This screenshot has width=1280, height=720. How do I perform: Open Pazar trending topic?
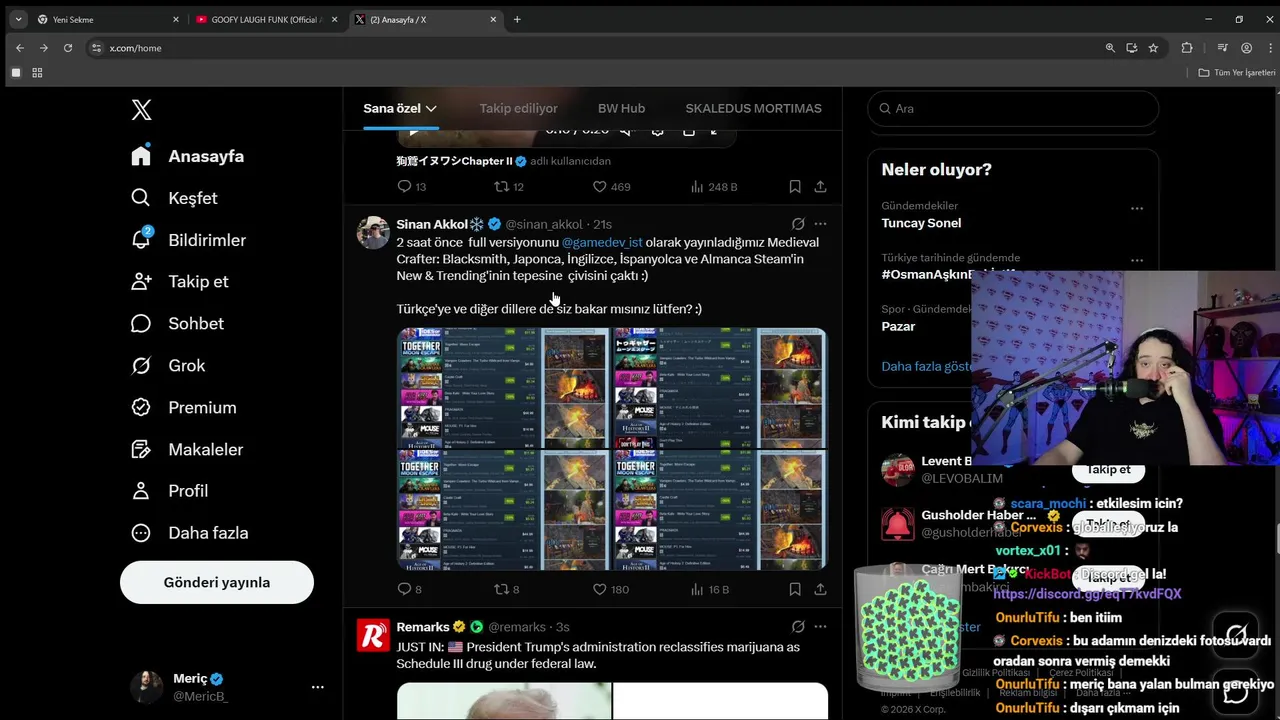click(898, 326)
